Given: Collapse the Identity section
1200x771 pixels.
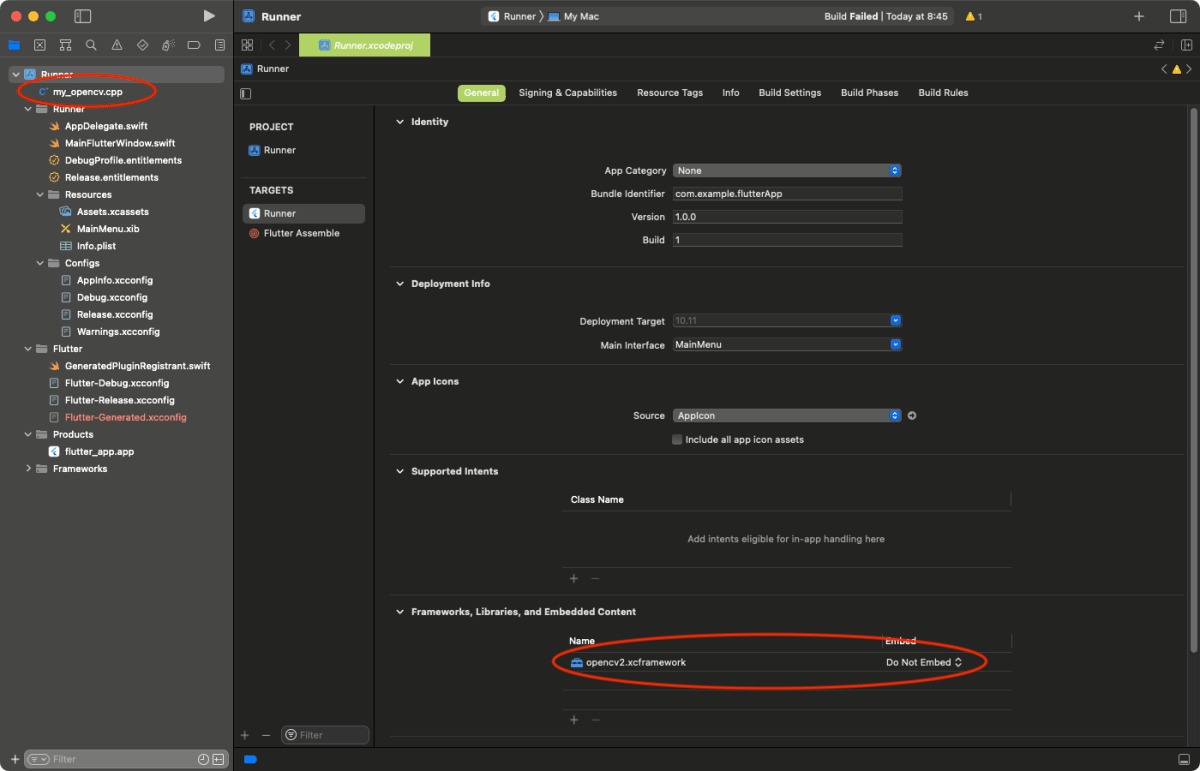Looking at the screenshot, I should [400, 122].
